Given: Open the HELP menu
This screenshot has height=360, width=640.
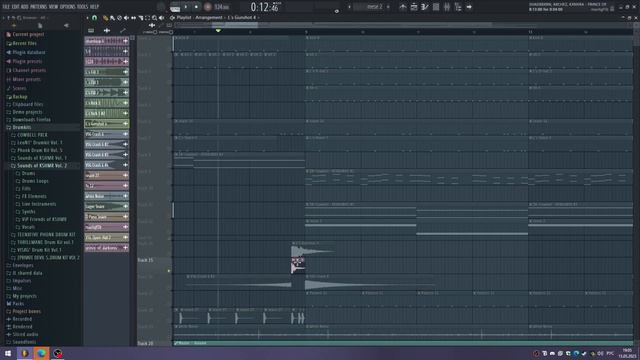Looking at the screenshot, I should (94, 7).
